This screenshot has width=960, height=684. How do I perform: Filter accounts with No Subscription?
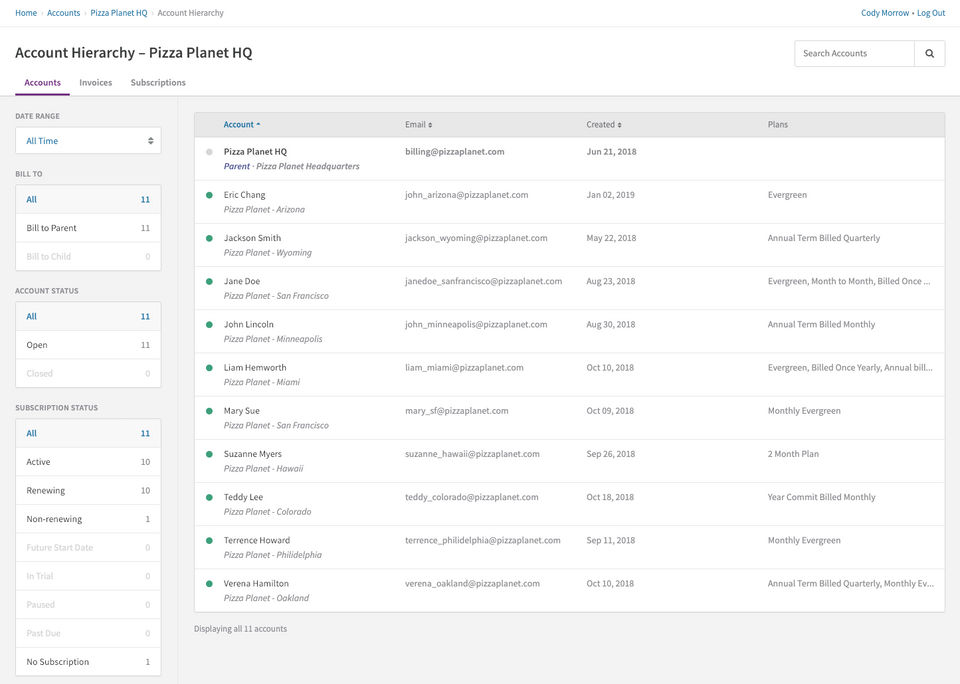point(88,662)
